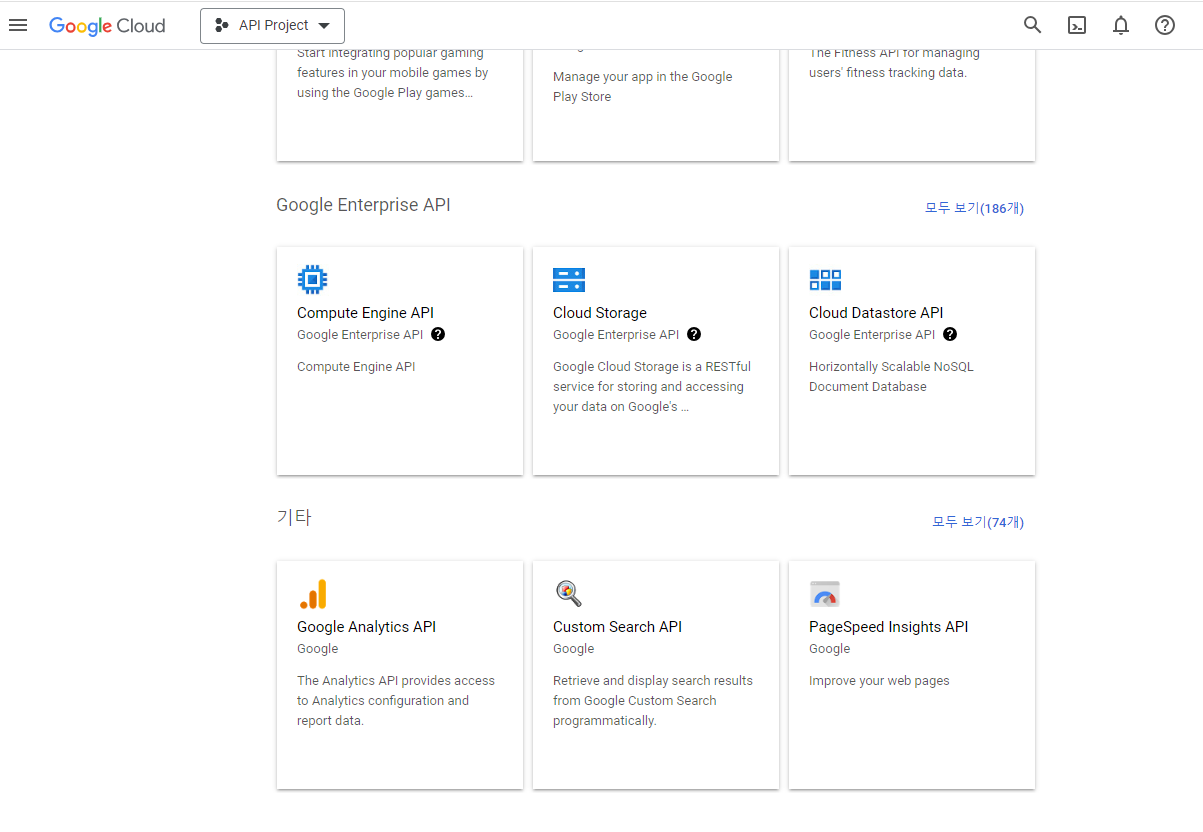Click the Compute Engine chip icon
Viewport: 1203px width, 832px height.
[312, 279]
